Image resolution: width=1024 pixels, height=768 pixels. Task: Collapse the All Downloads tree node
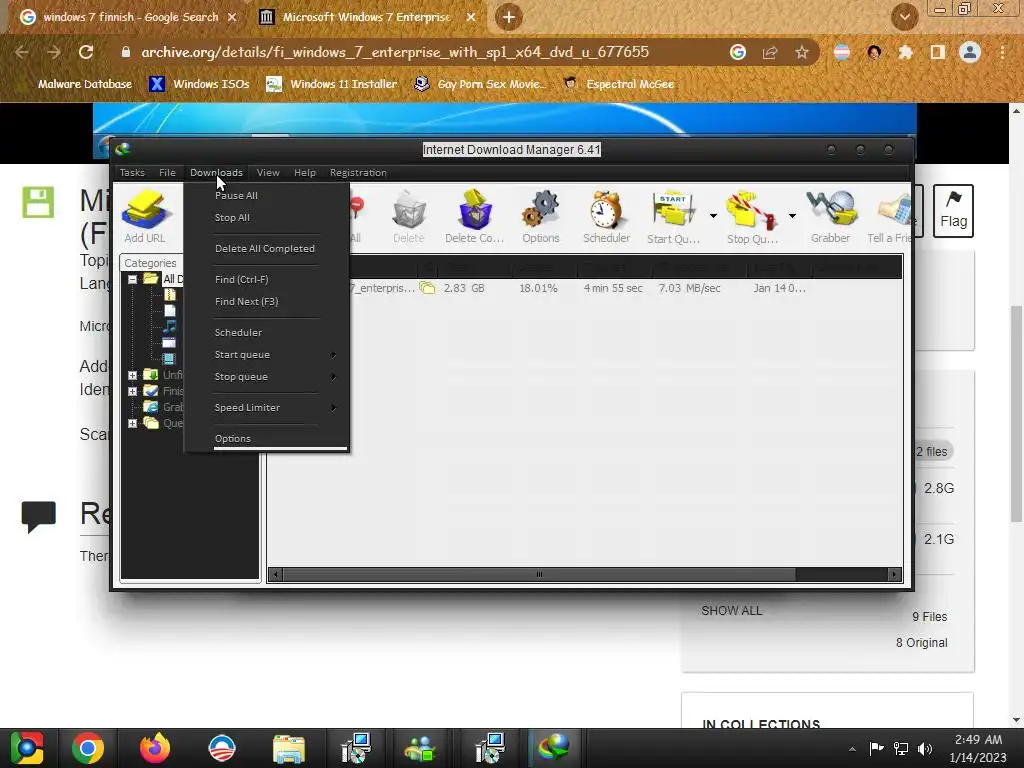[x=133, y=279]
